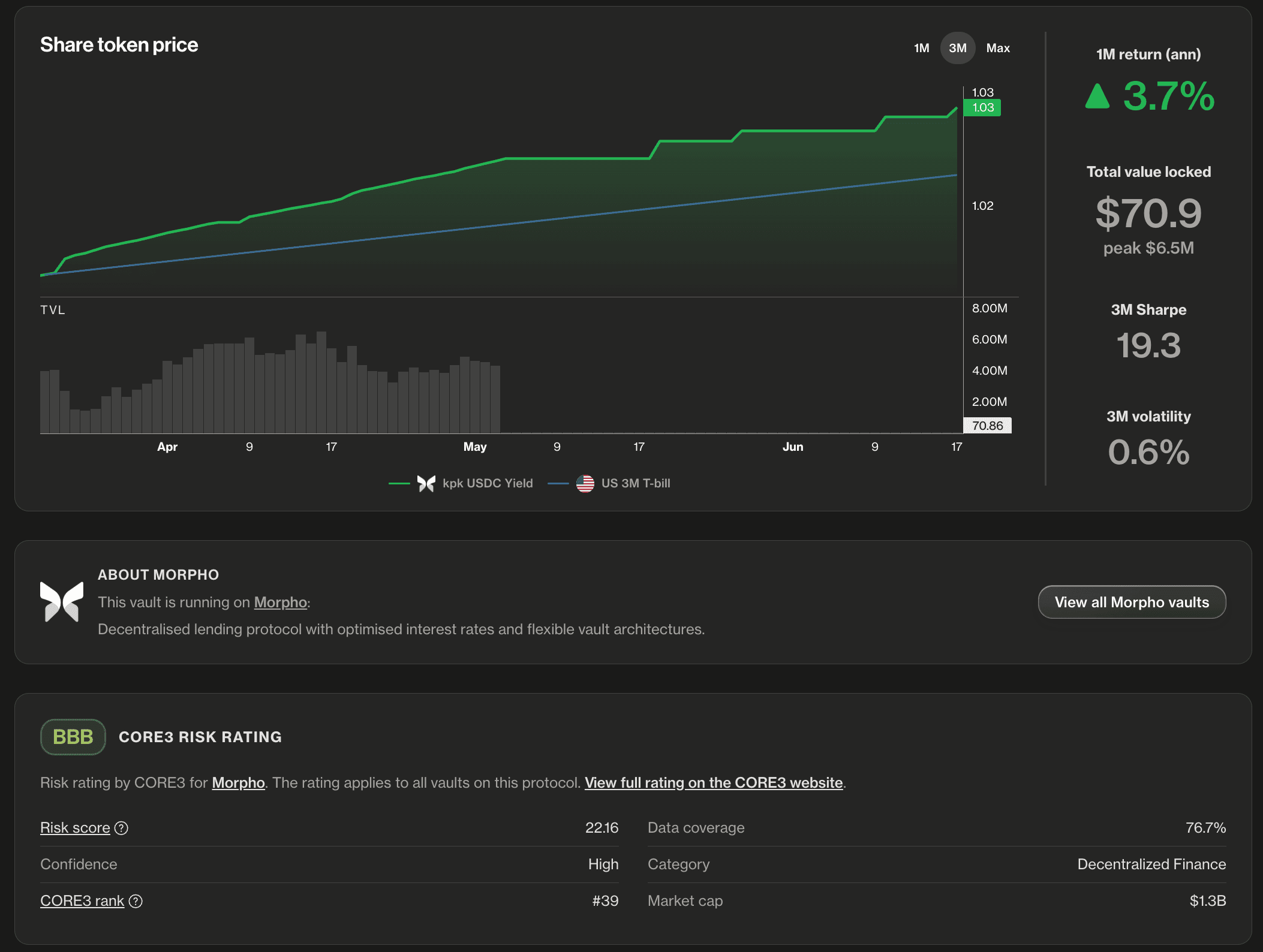The width and height of the screenshot is (1263, 952).
Task: Click the 76.7% data coverage value
Action: pyautogui.click(x=1205, y=828)
